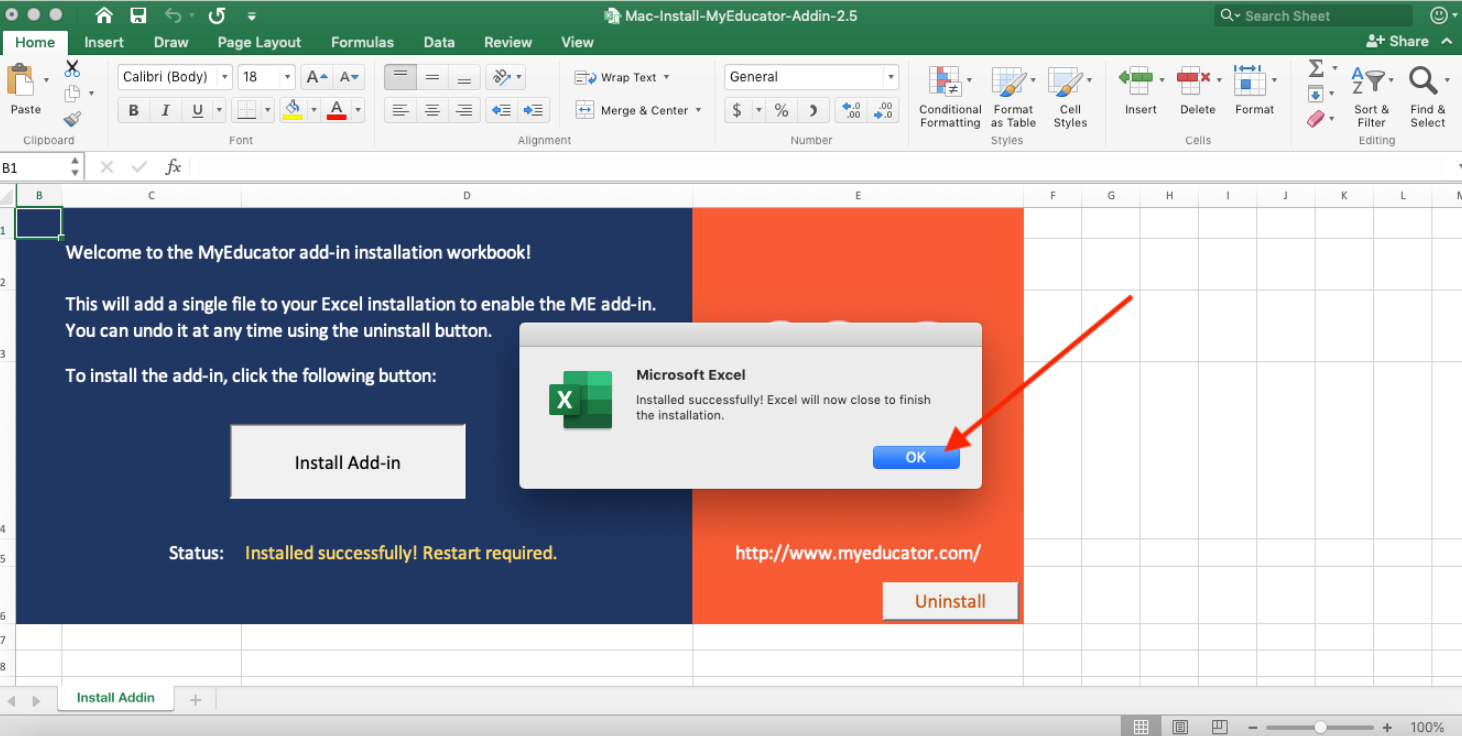The width and height of the screenshot is (1462, 736).
Task: Toggle italic formatting
Action: pyautogui.click(x=165, y=110)
